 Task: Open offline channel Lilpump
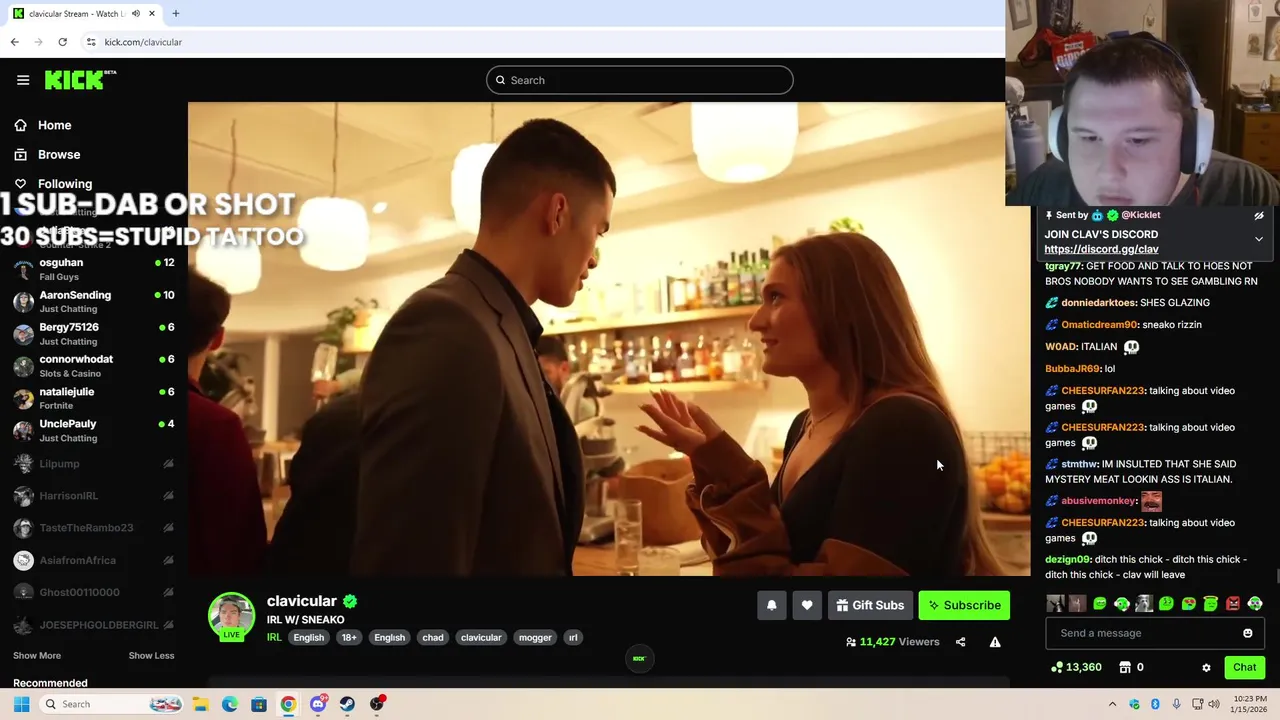click(94, 464)
